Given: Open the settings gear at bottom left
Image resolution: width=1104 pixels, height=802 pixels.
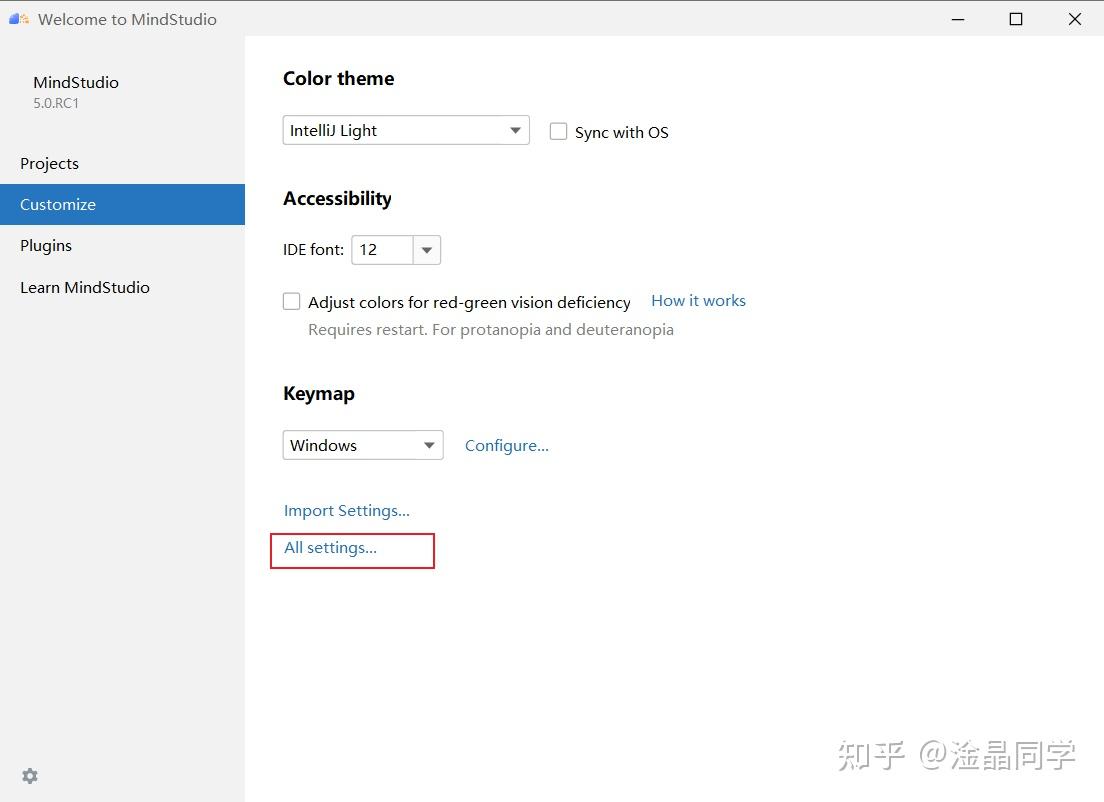Looking at the screenshot, I should pyautogui.click(x=30, y=776).
